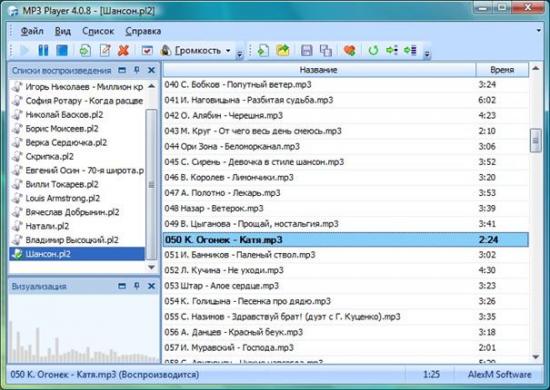This screenshot has width=550, height=390.
Task: Click the save list floppy disk icon
Action: 307,51
